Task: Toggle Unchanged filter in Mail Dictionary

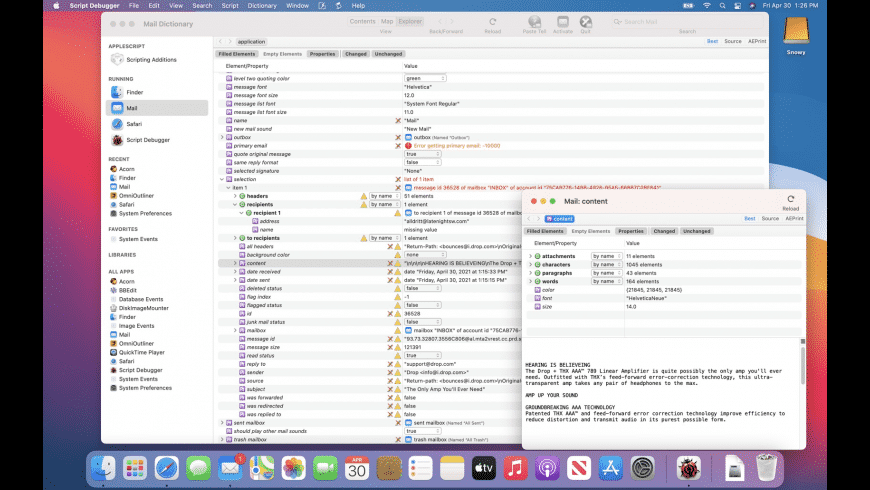Action: 388,54
